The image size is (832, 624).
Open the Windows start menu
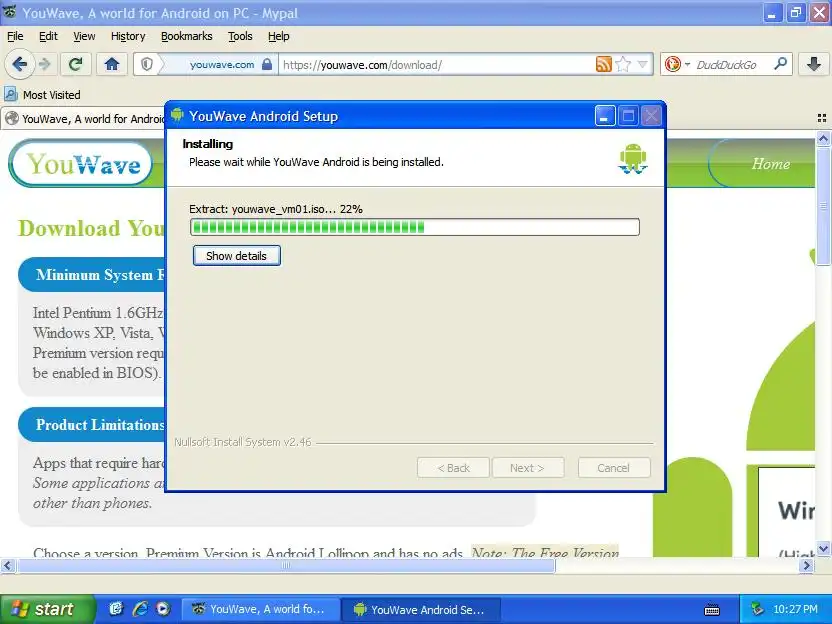(47, 609)
